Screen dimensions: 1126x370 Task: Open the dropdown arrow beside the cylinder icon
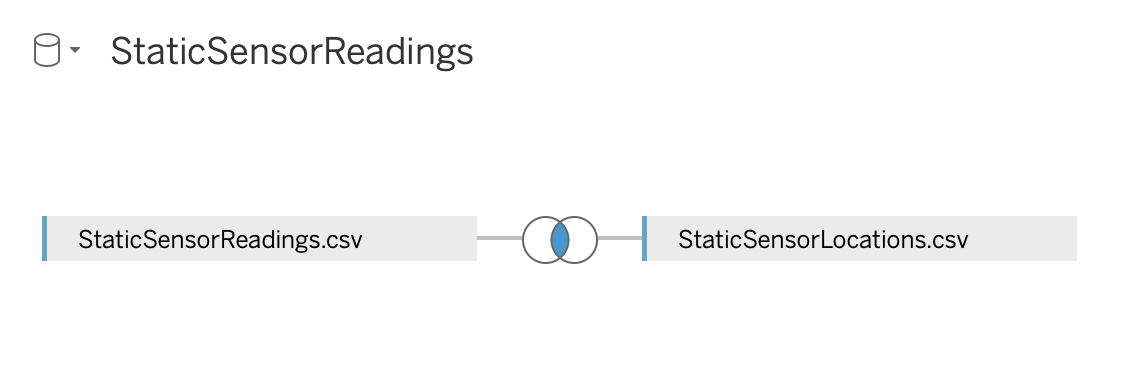pyautogui.click(x=75, y=50)
